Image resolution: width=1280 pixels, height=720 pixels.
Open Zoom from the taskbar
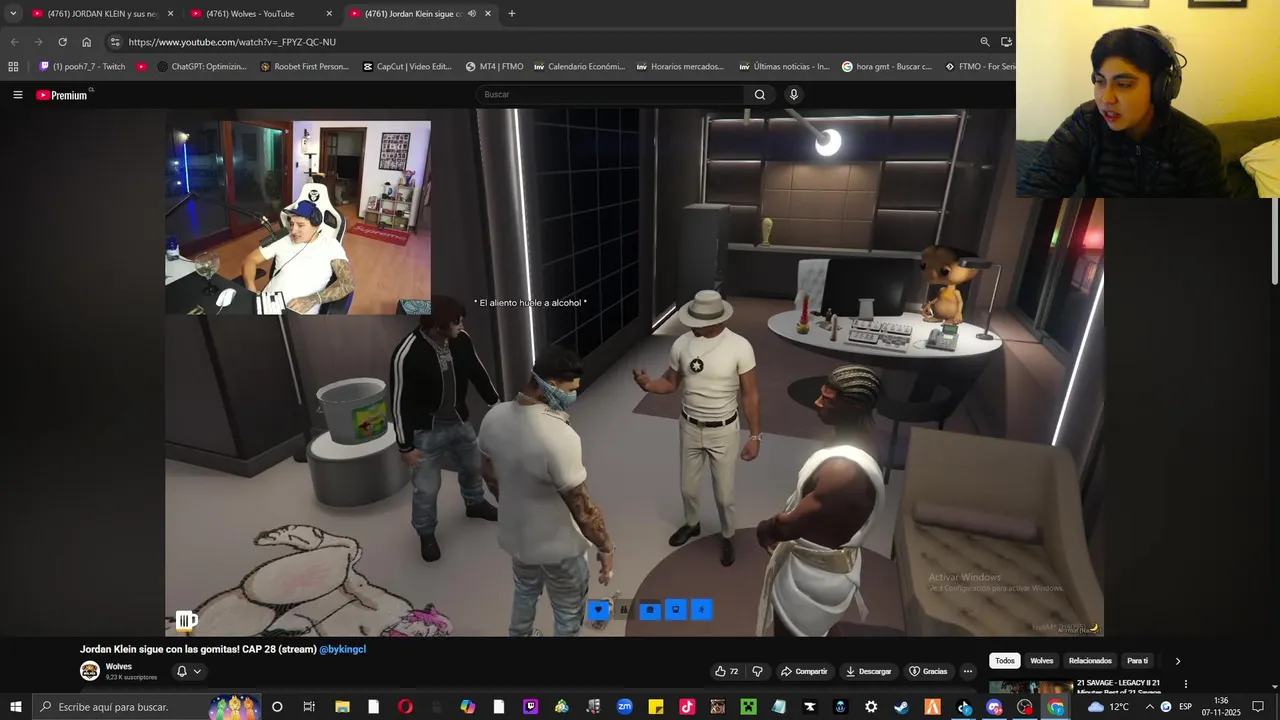click(x=624, y=707)
